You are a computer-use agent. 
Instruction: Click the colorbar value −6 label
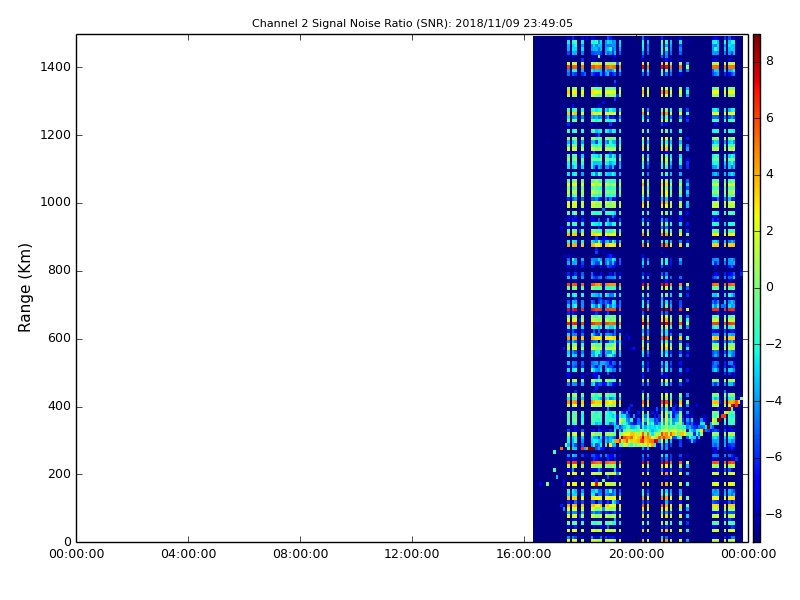point(774,457)
